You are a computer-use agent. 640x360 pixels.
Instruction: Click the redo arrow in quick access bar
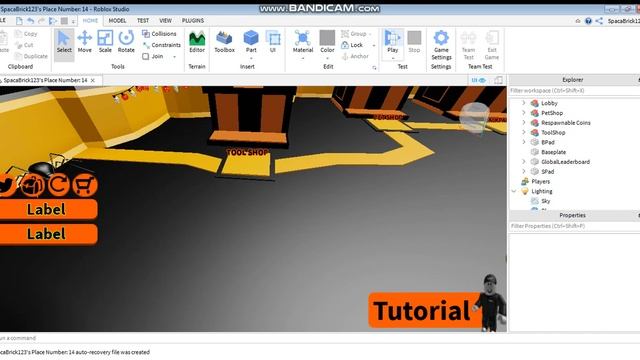click(41, 21)
